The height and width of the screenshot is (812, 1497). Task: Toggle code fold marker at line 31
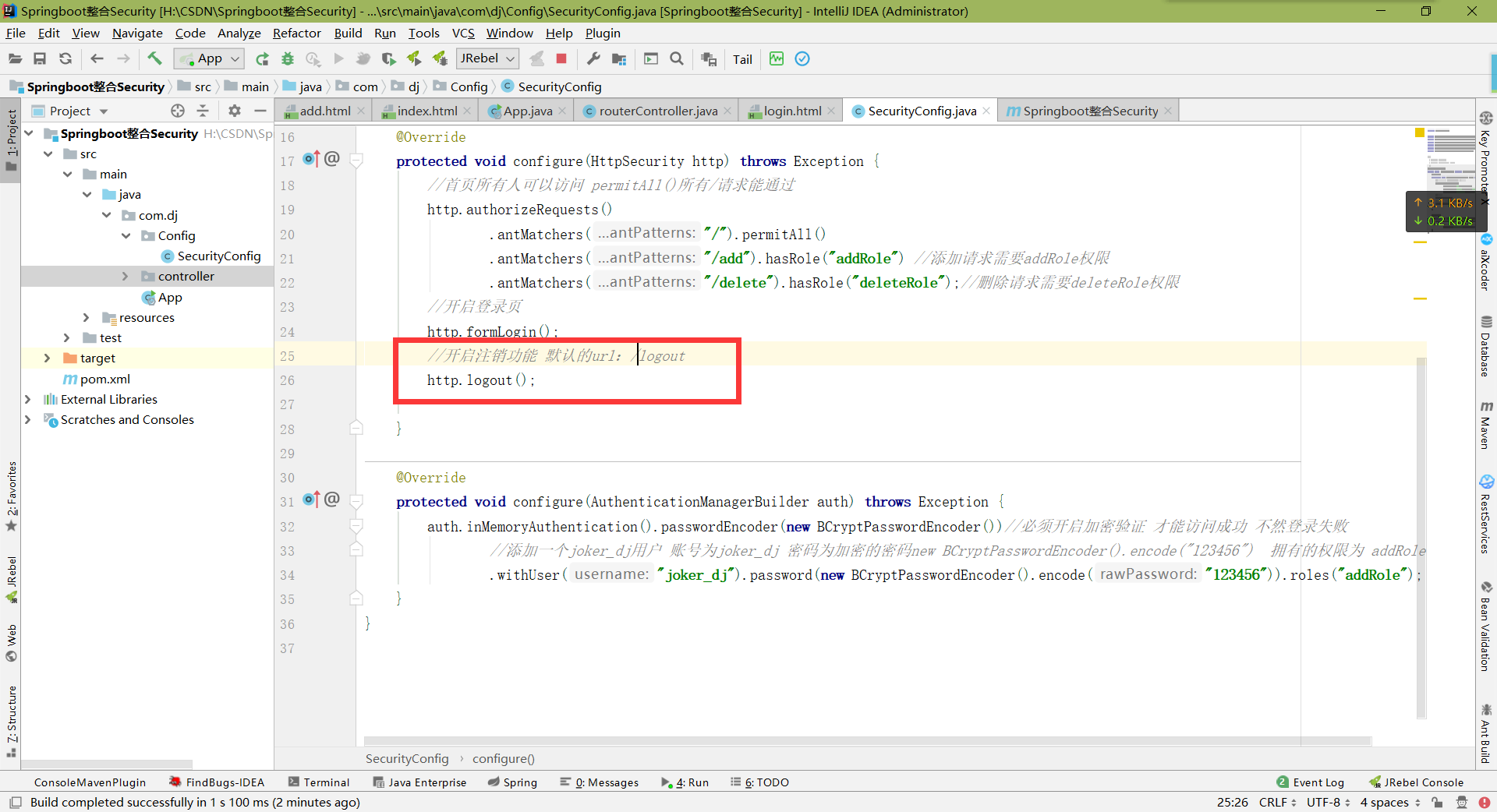356,502
